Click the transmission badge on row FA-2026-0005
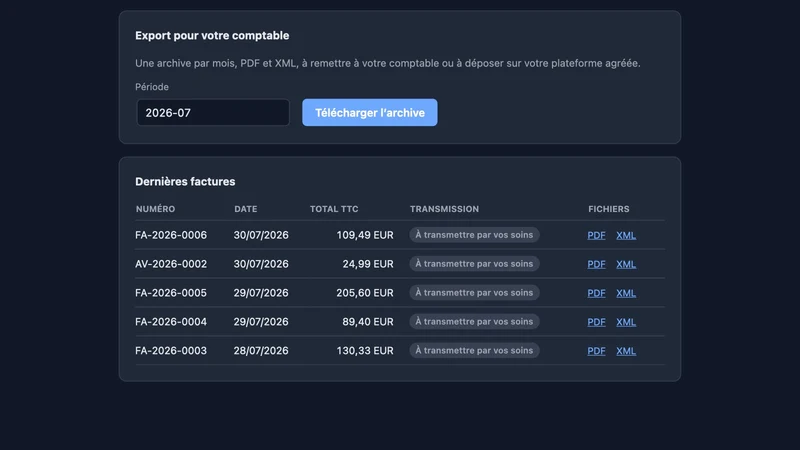Image resolution: width=800 pixels, height=450 pixels. pyautogui.click(x=474, y=293)
